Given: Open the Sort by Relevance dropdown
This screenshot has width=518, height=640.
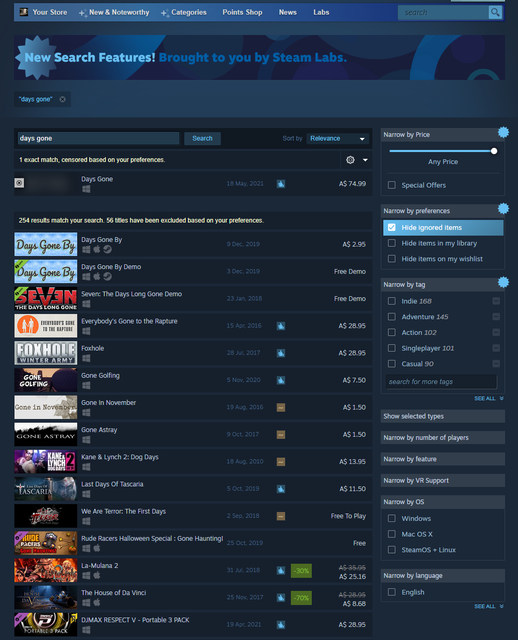Looking at the screenshot, I should tap(338, 138).
